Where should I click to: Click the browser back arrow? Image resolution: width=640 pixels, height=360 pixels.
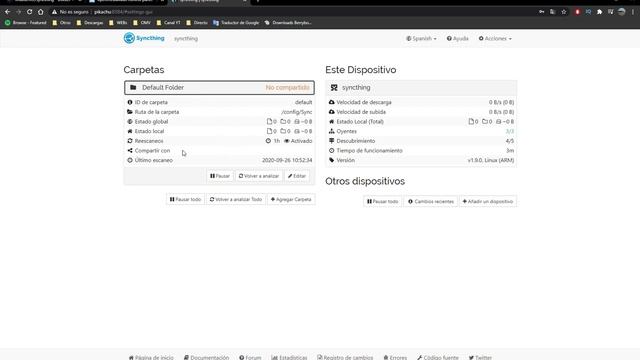pos(7,12)
